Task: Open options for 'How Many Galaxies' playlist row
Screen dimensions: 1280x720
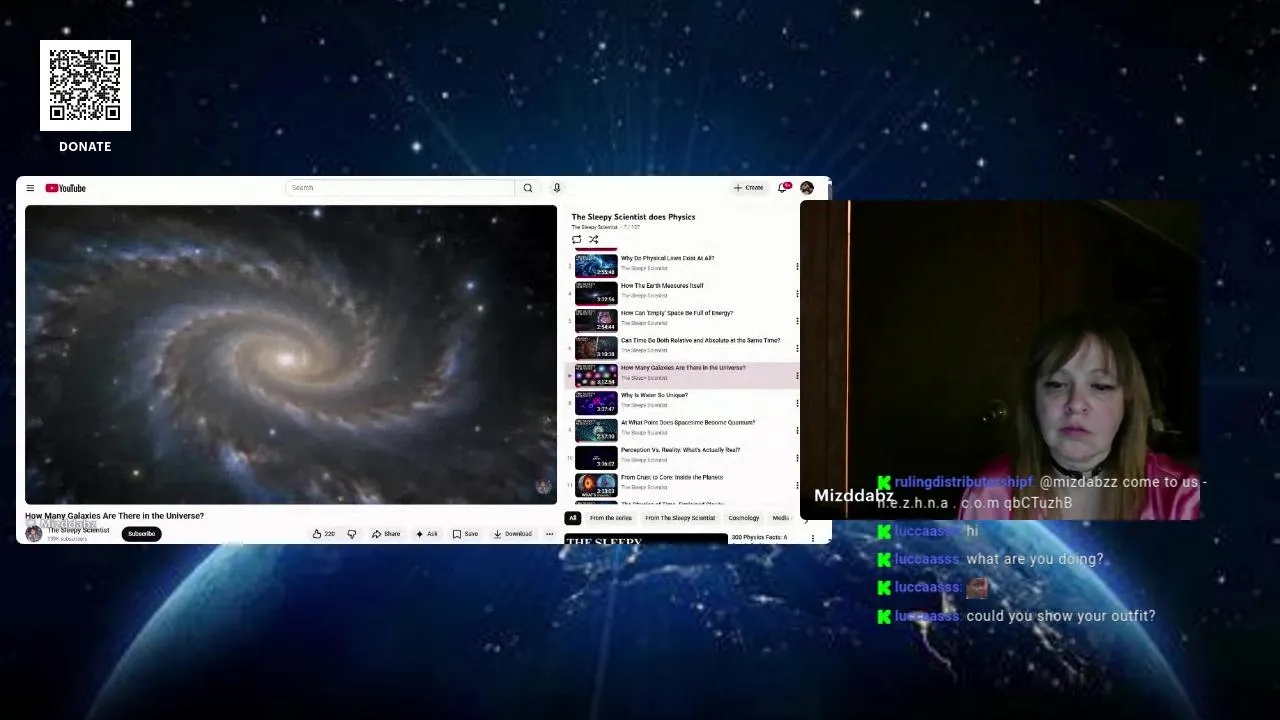Action: click(797, 376)
